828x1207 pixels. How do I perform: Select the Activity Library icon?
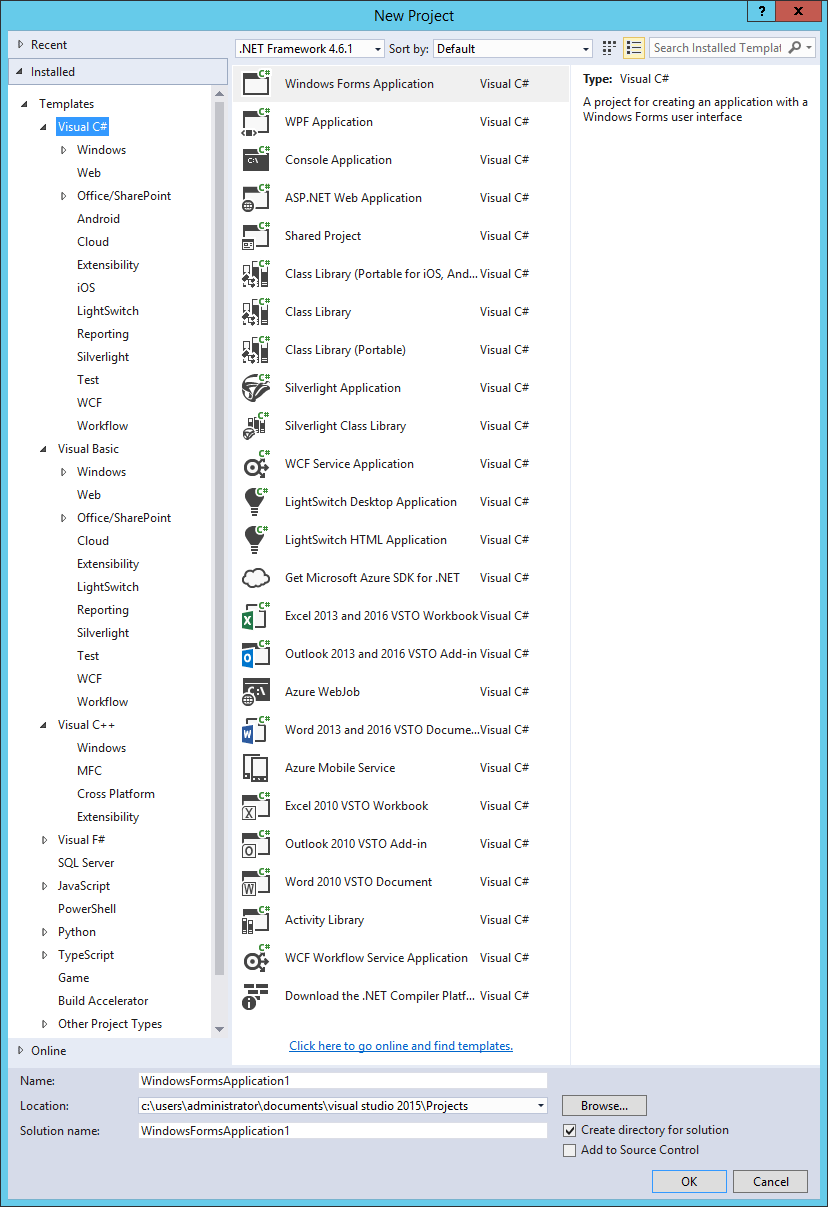click(256, 920)
